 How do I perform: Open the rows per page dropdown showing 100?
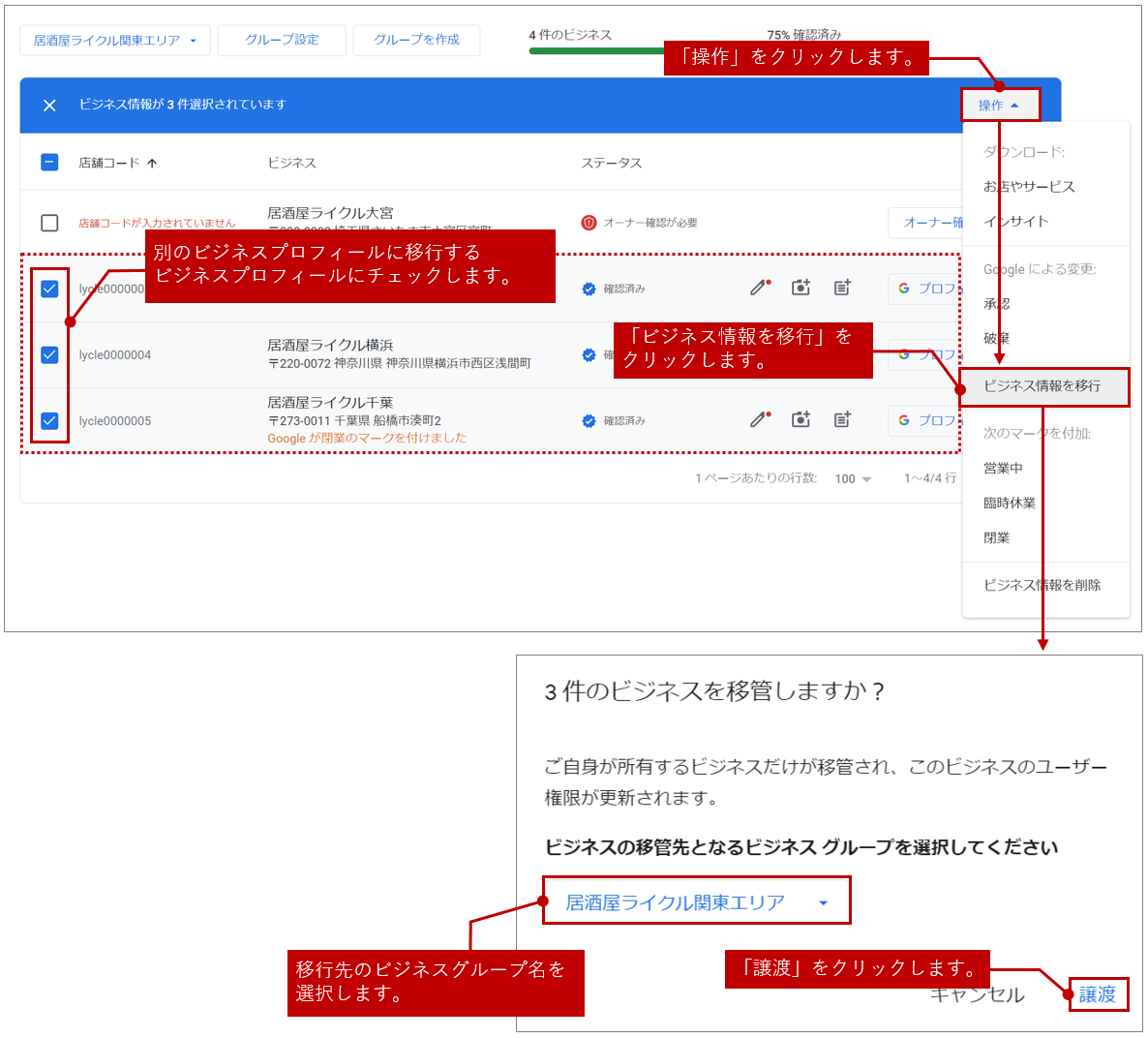click(853, 478)
